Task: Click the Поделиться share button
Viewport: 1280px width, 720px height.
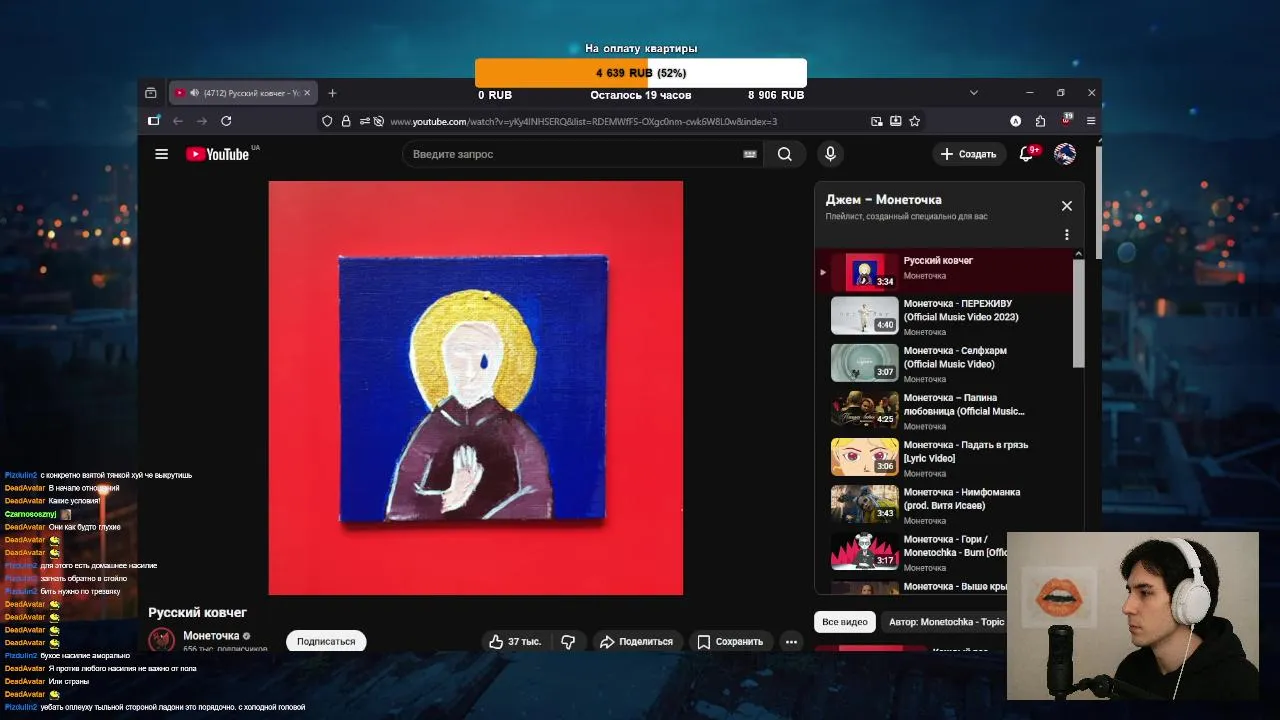Action: click(636, 642)
